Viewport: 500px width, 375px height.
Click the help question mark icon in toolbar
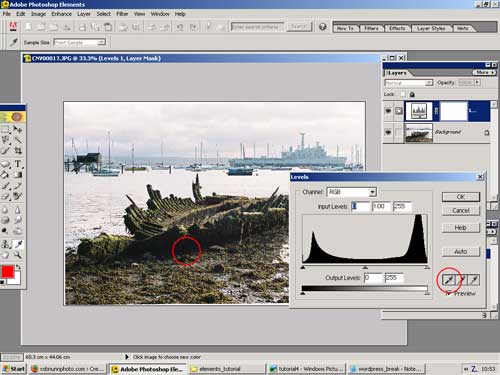coord(322,27)
